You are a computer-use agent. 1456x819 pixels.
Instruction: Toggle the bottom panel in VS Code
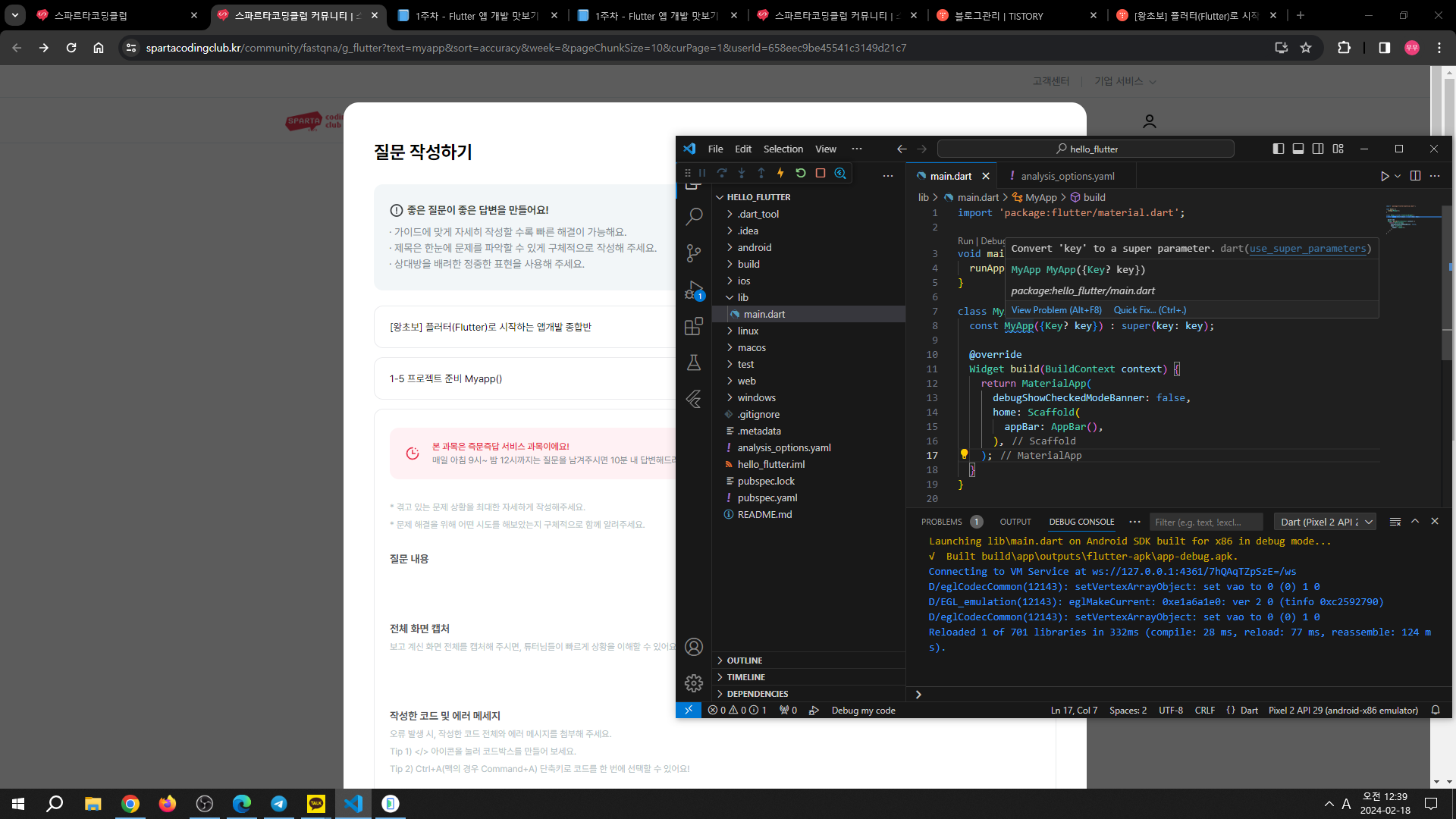[1298, 149]
